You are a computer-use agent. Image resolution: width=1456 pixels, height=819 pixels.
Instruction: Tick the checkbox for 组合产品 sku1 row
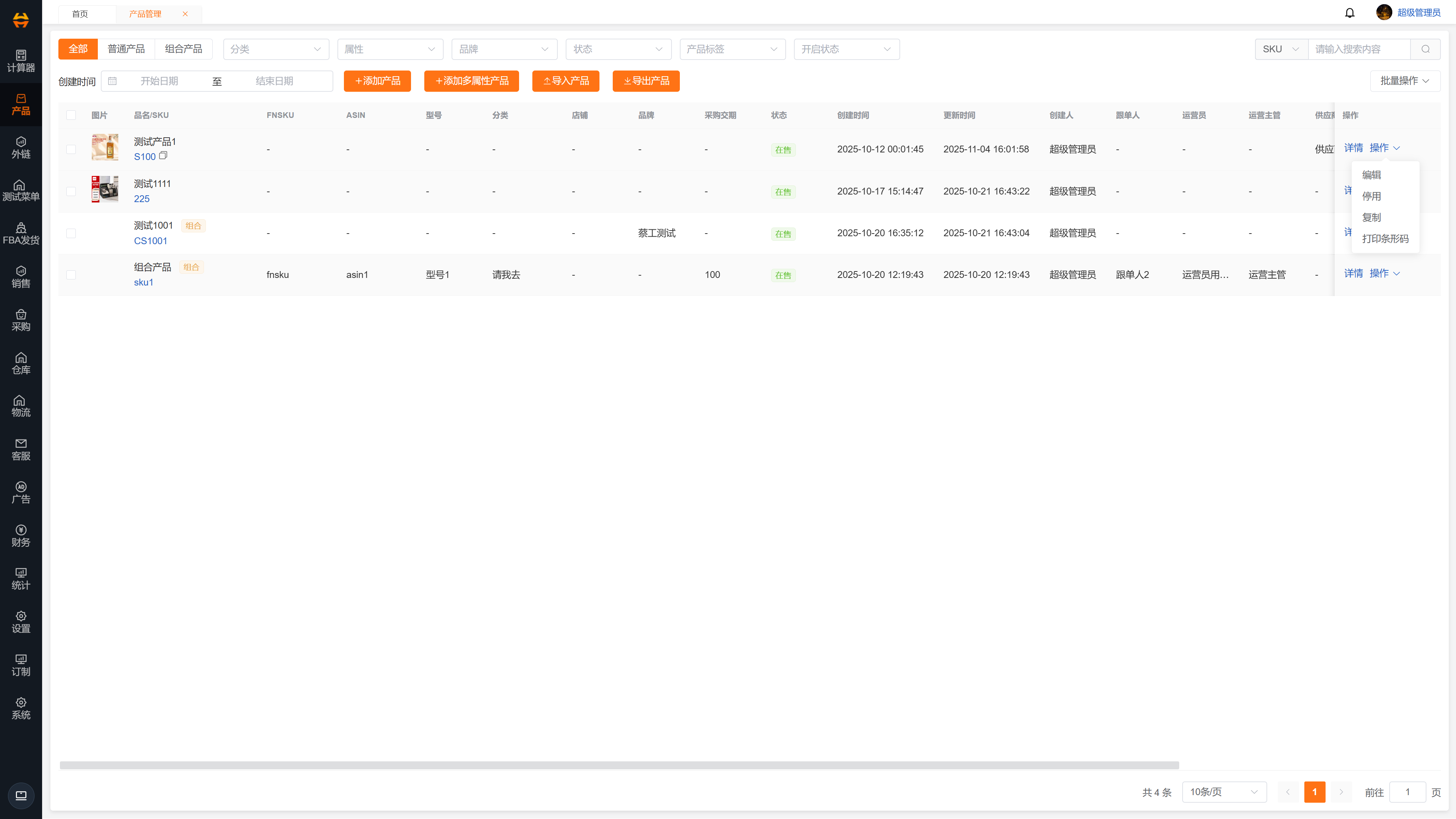(x=71, y=275)
